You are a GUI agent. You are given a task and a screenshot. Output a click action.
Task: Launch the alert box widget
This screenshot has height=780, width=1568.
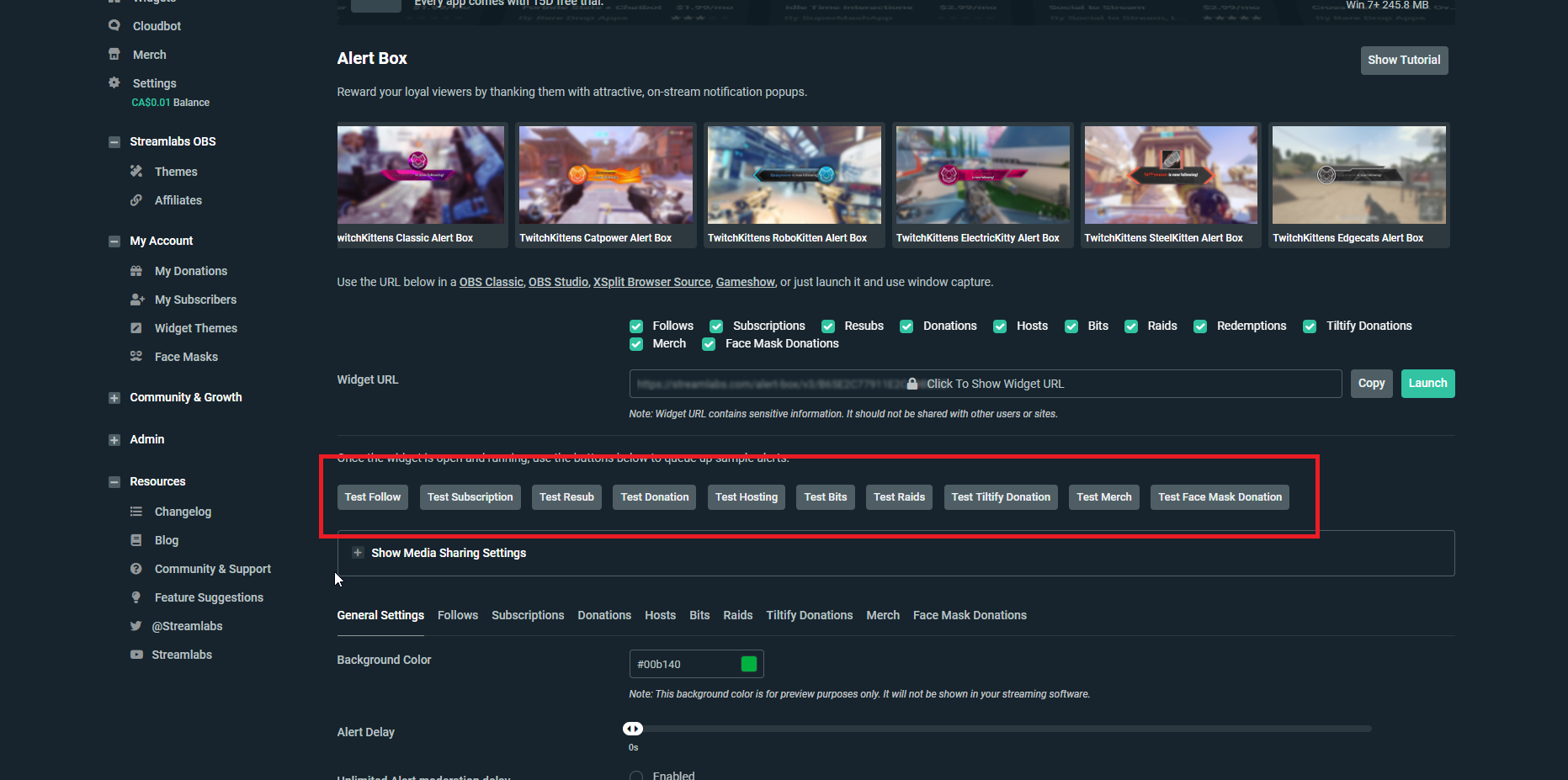click(1427, 384)
